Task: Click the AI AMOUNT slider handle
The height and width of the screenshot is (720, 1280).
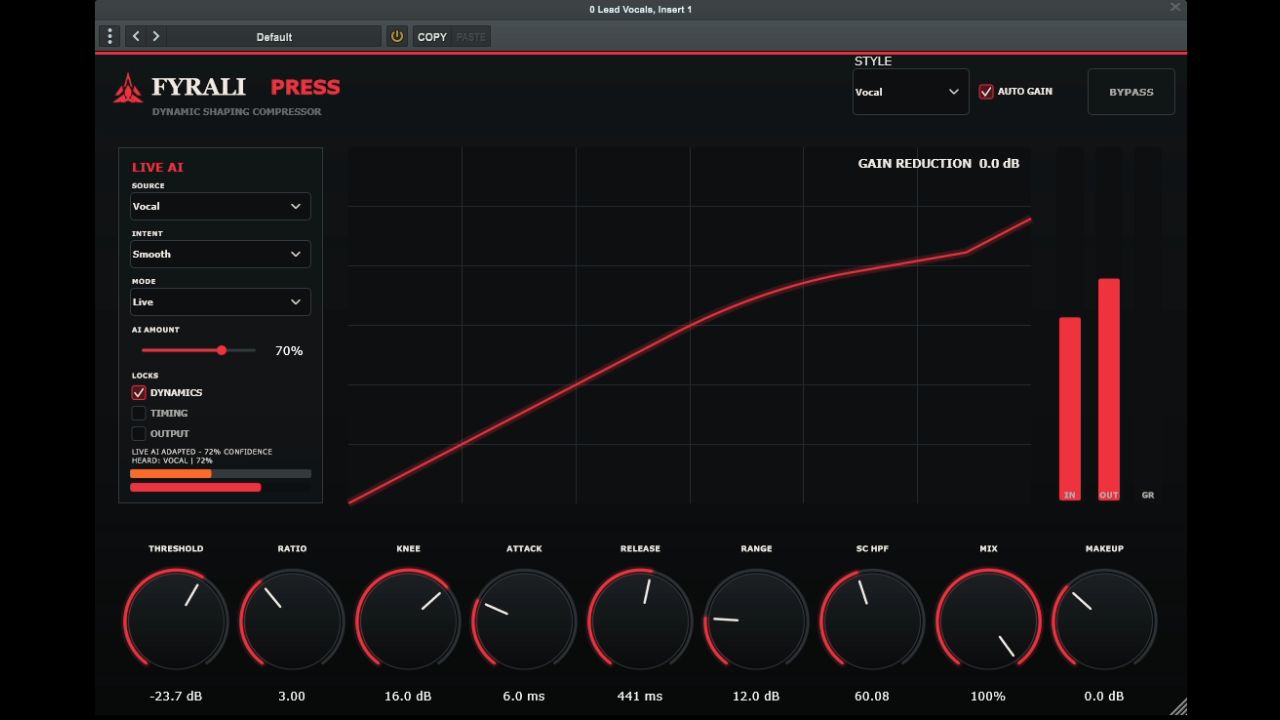Action: coord(222,350)
